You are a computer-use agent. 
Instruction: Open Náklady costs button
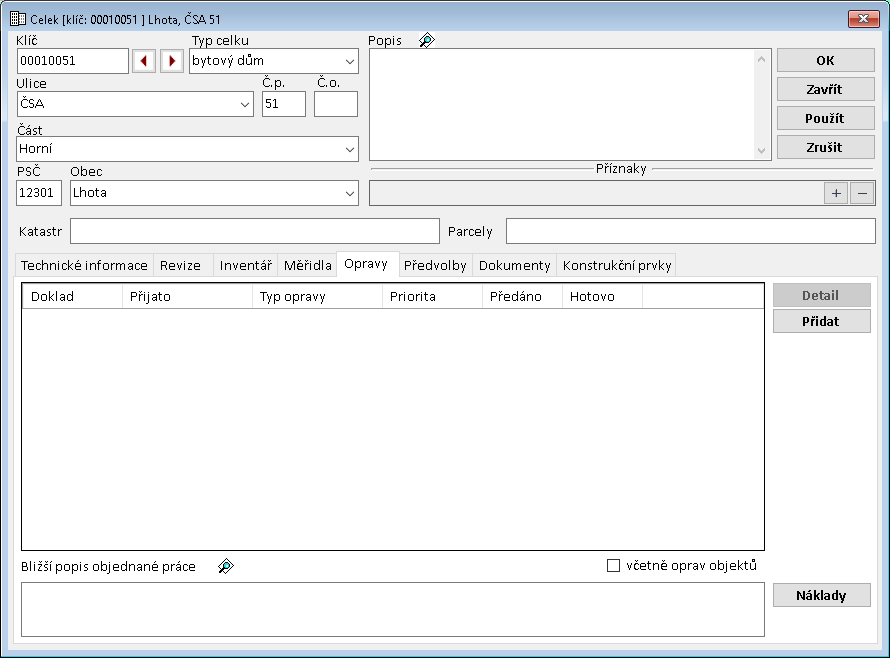[821, 595]
